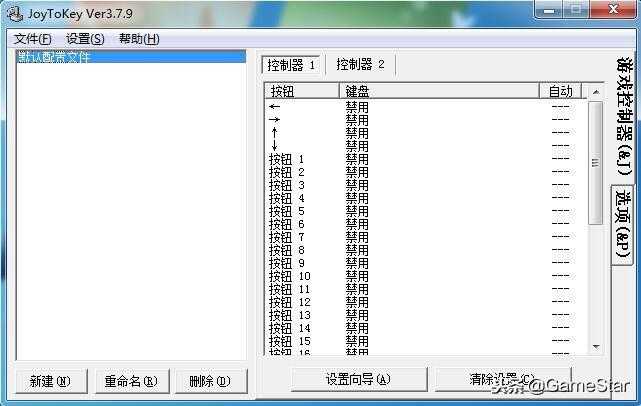Select the 按钮 9 row

426,263
